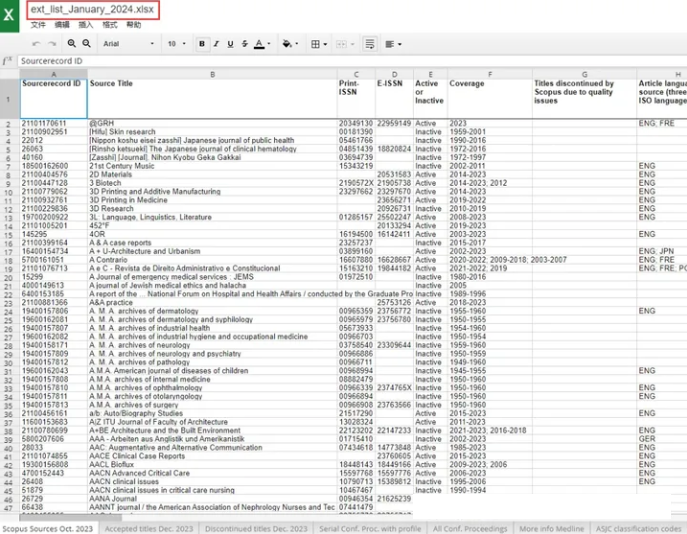The width and height of the screenshot is (687, 534).
Task: Toggle italic formatting
Action: [216, 44]
